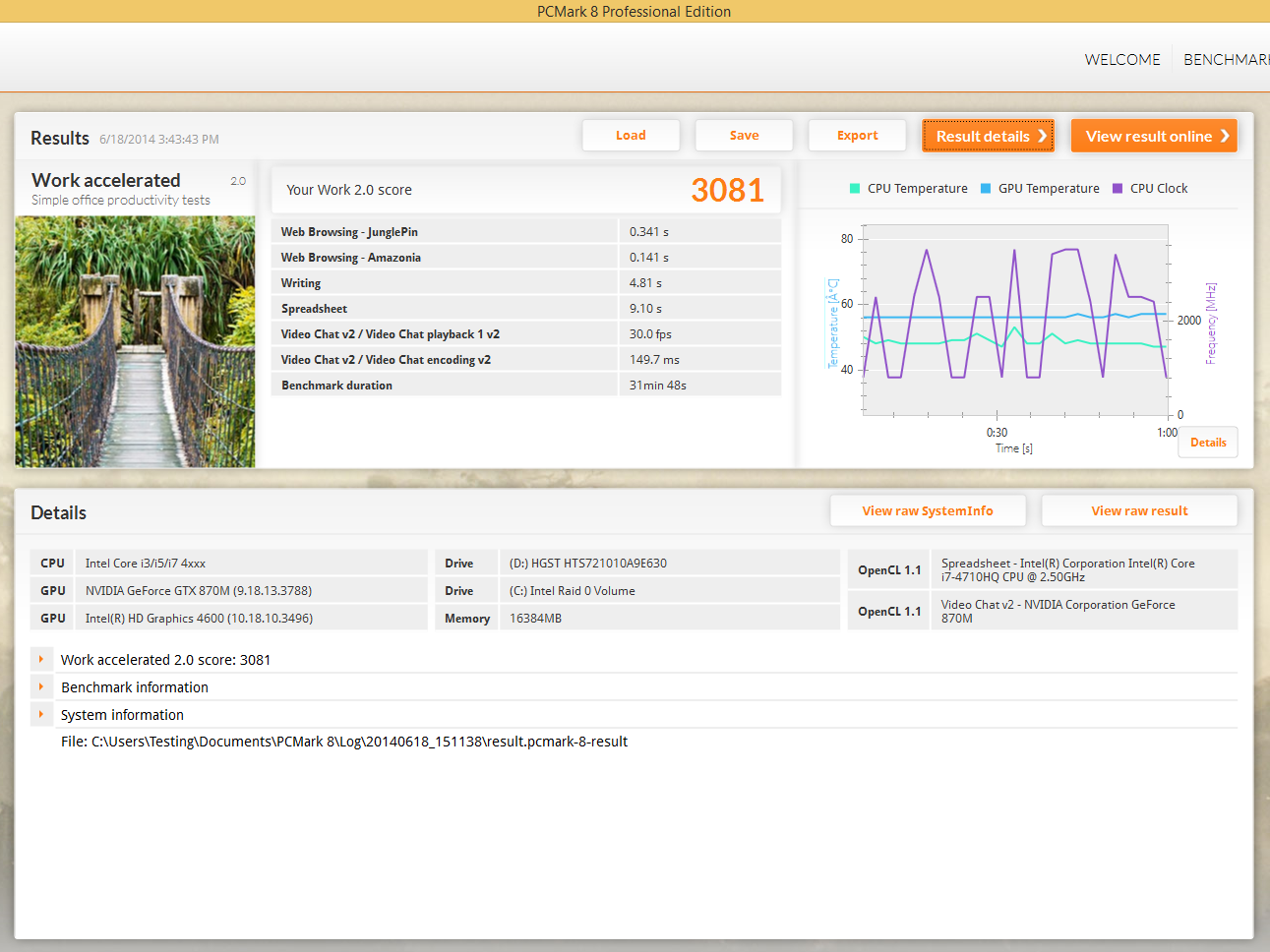1270x952 pixels.
Task: Click the 16384MB memory value
Action: click(535, 619)
